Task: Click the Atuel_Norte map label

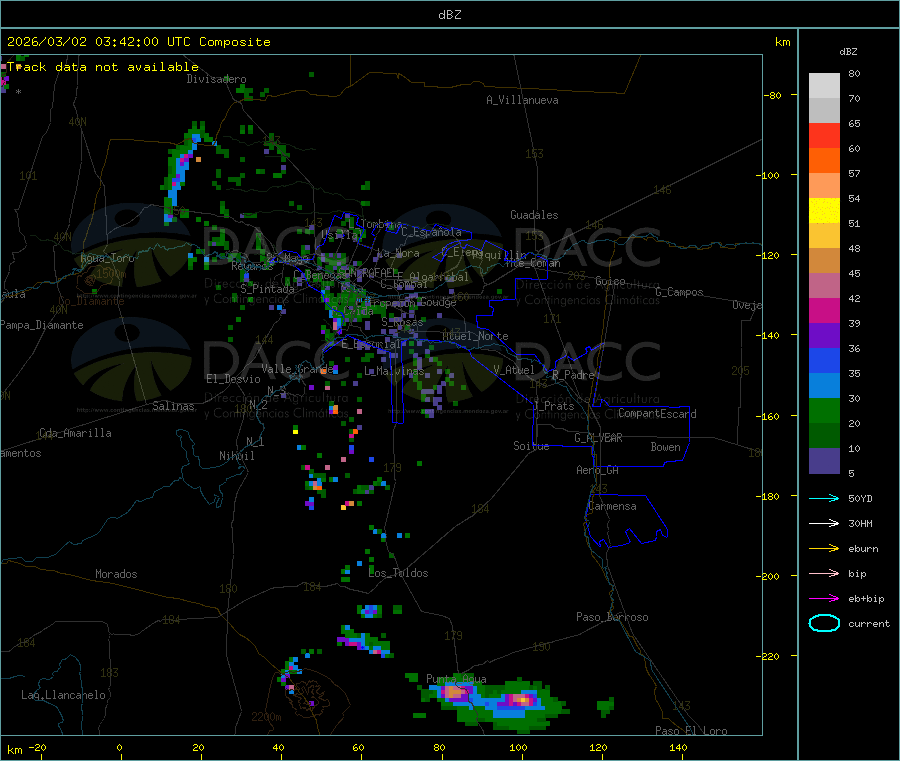Action: point(475,336)
